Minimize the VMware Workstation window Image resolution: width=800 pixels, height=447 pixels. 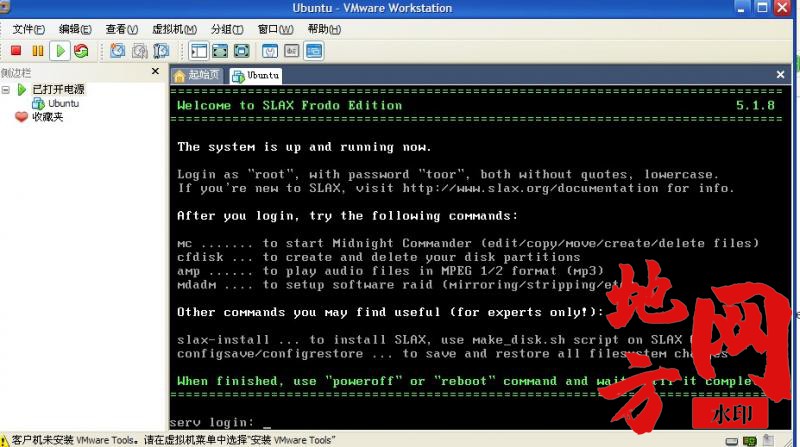click(741, 8)
